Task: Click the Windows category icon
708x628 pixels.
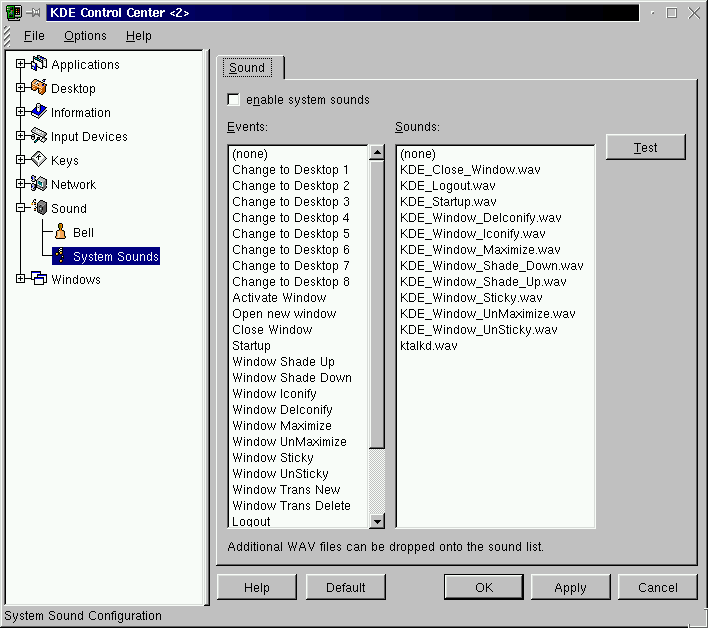Action: click(39, 279)
